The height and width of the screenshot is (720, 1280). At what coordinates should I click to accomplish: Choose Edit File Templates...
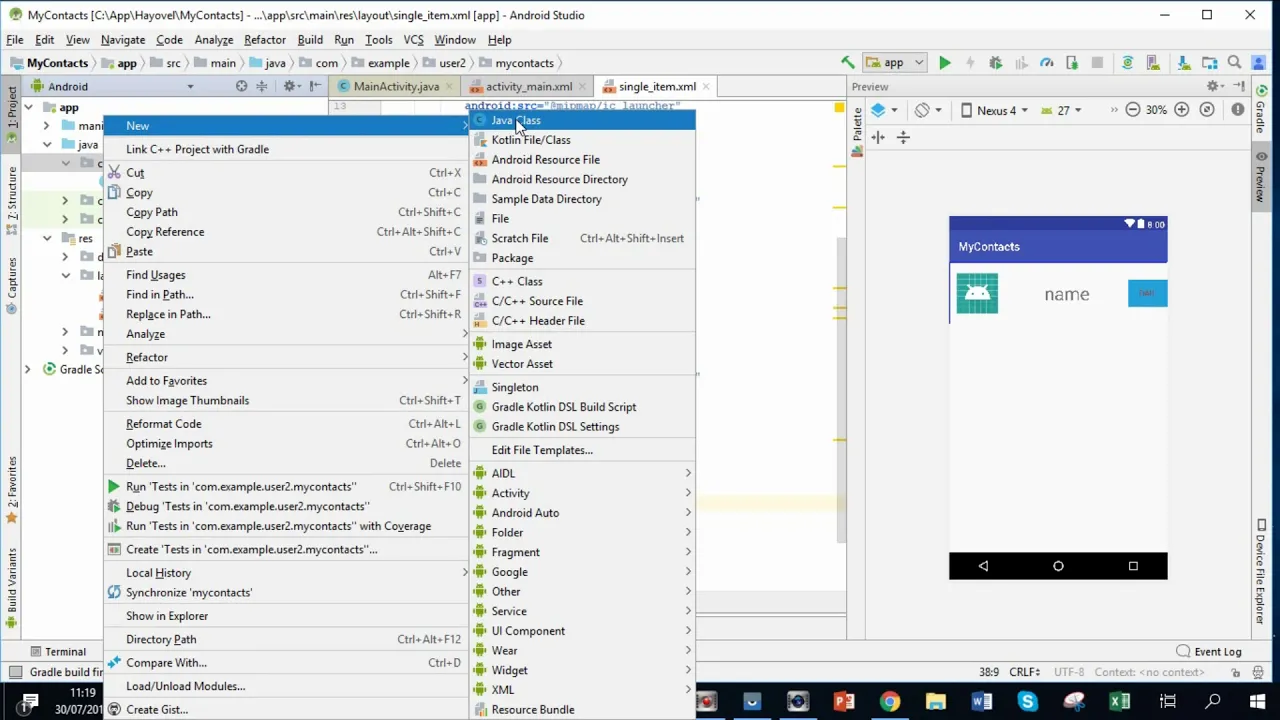pyautogui.click(x=582, y=450)
